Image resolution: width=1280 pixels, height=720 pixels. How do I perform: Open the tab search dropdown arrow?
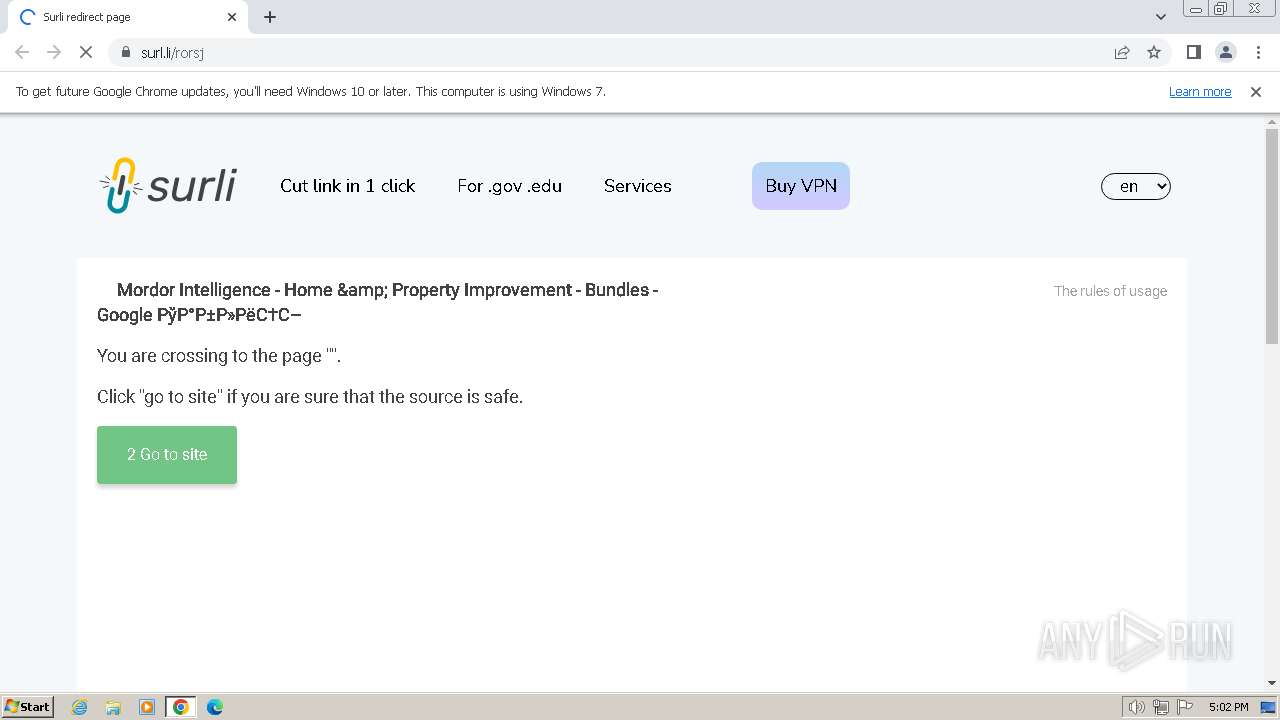[x=1161, y=17]
